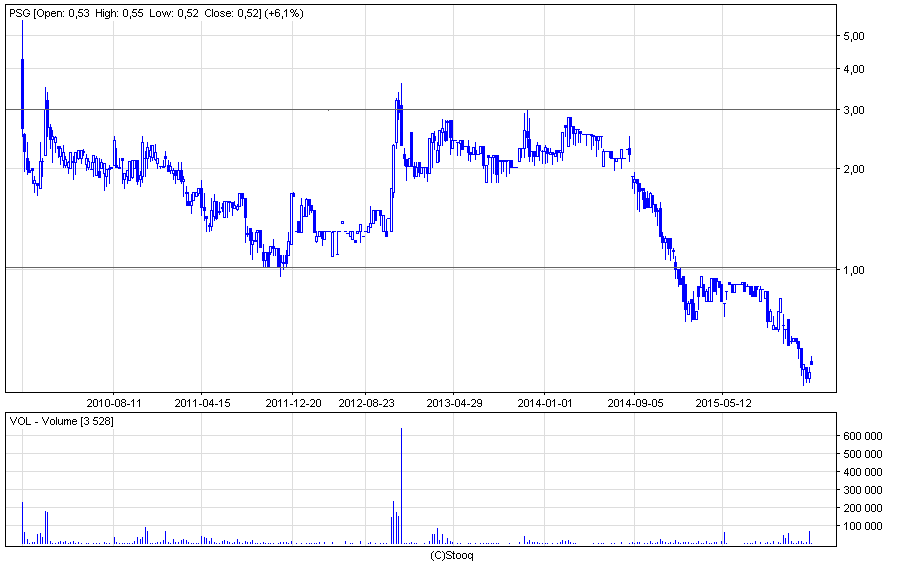
Task: Click the 100 000 volume axis label
Action: [862, 526]
